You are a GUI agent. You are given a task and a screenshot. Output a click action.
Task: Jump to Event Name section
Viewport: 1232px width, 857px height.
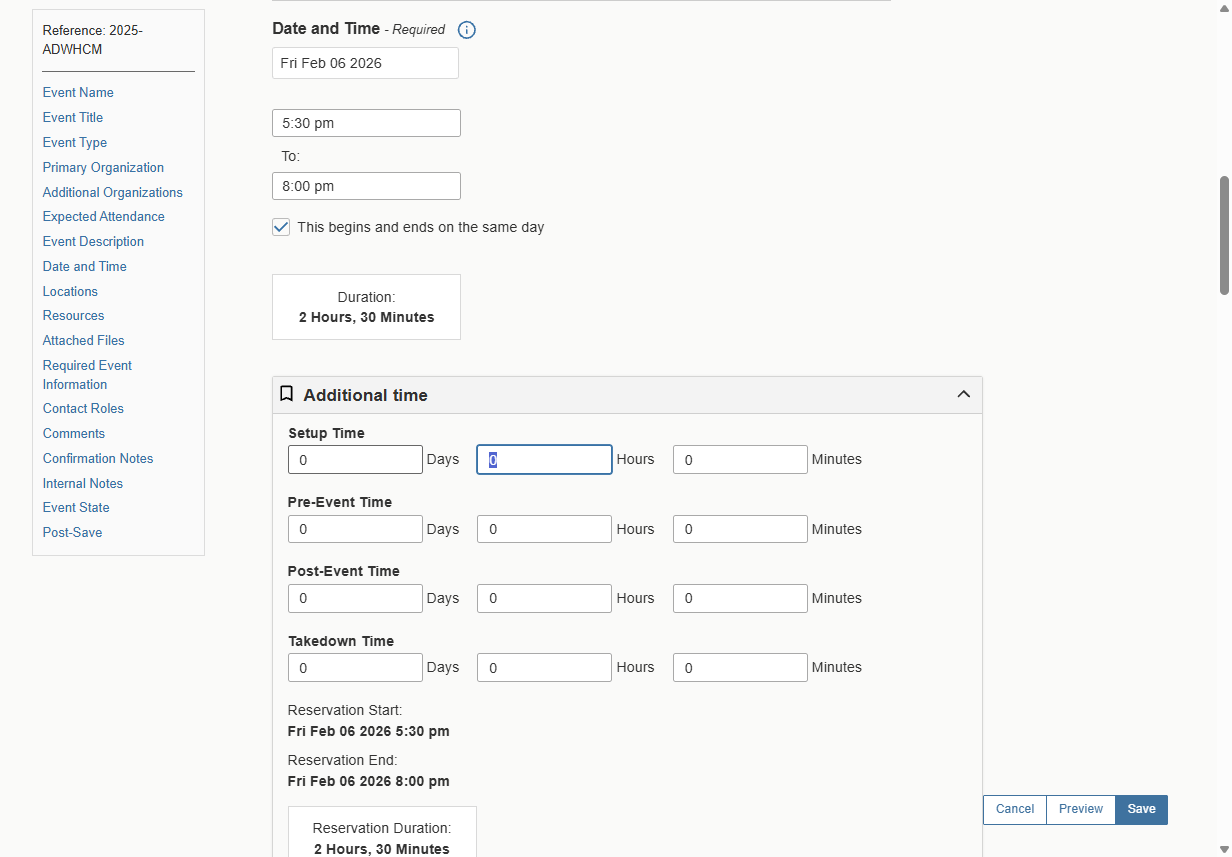78,92
